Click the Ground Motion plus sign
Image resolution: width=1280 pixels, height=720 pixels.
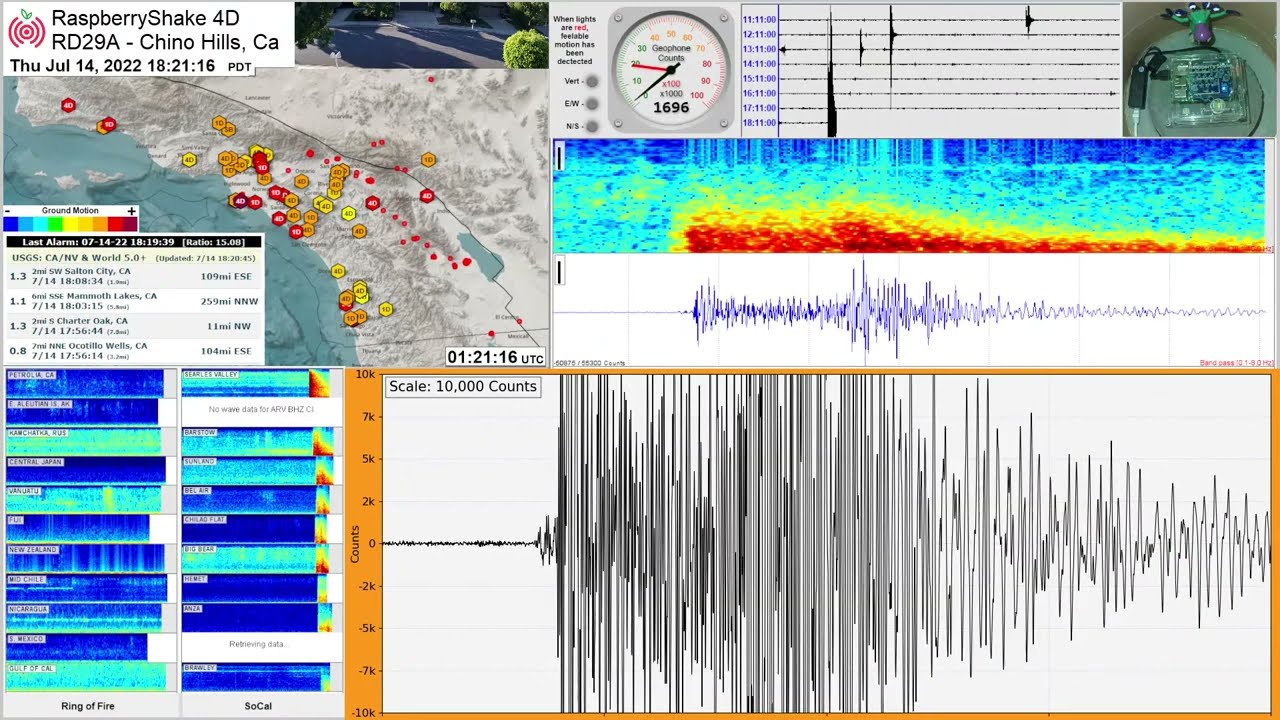coord(131,211)
